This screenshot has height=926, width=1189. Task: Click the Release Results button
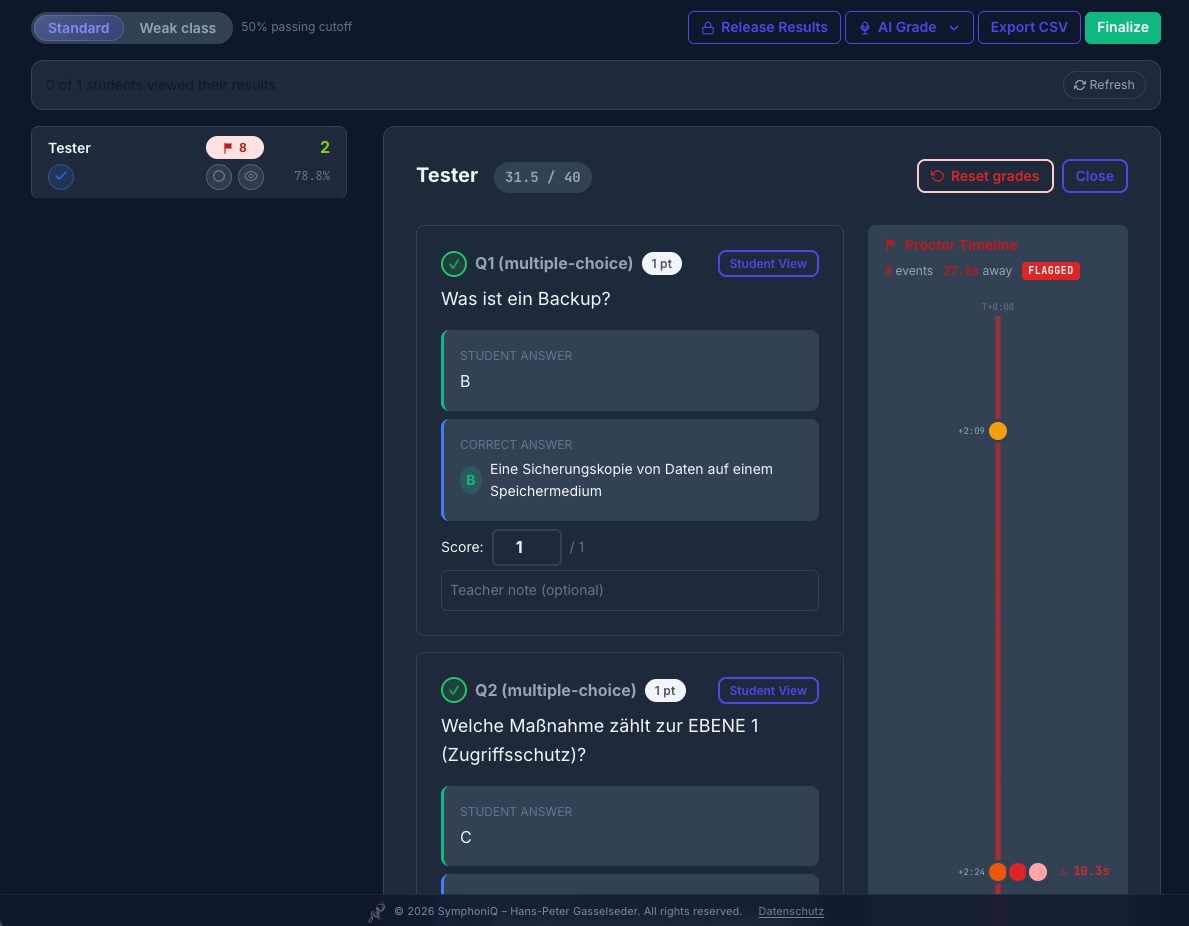764,27
